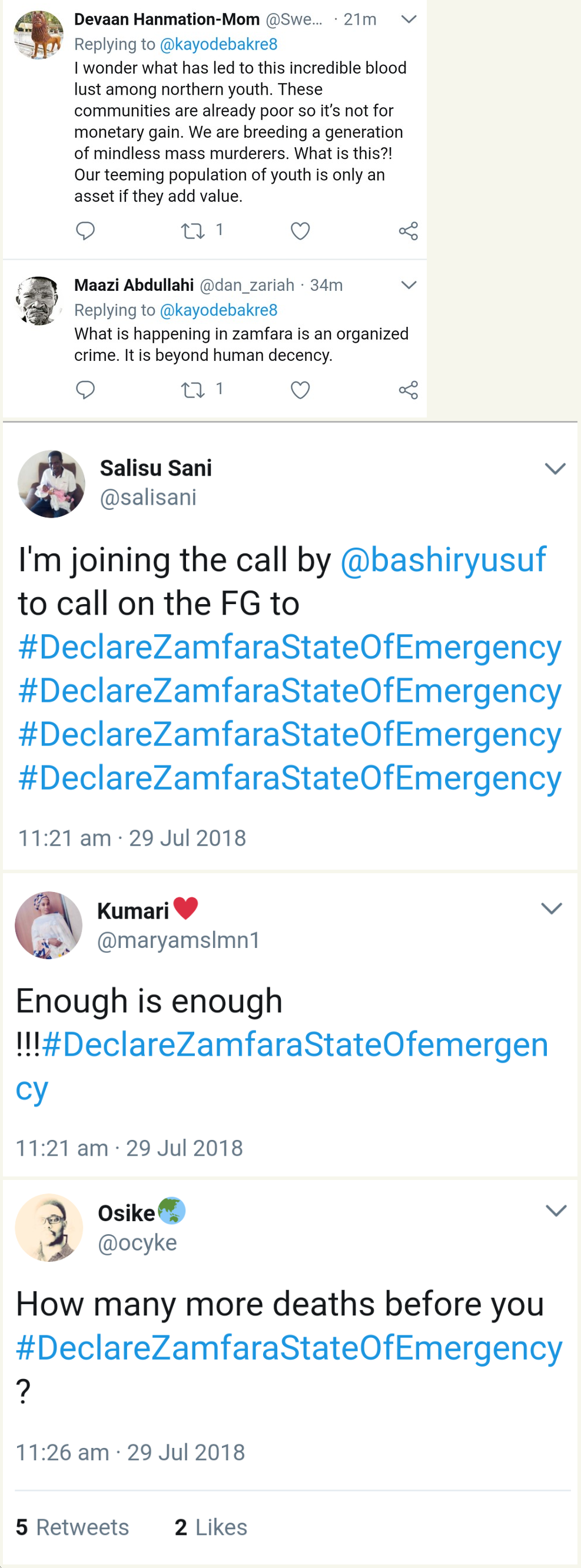Open Osike's profile avatar
Screen dimensions: 581x1568
[49, 1227]
